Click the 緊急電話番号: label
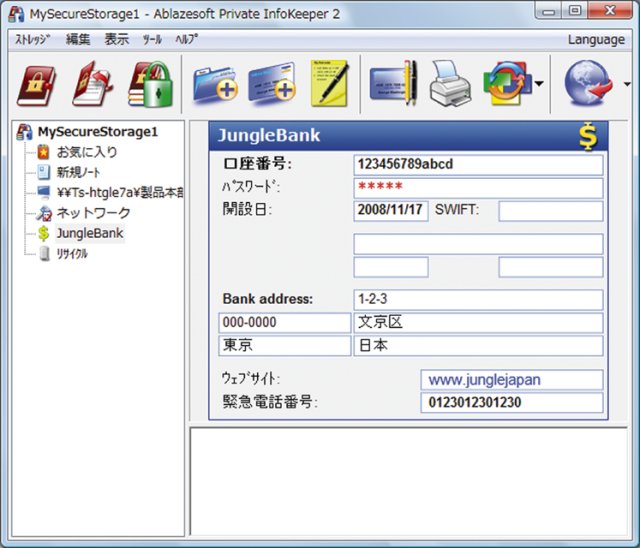The image size is (640, 548). coord(270,402)
